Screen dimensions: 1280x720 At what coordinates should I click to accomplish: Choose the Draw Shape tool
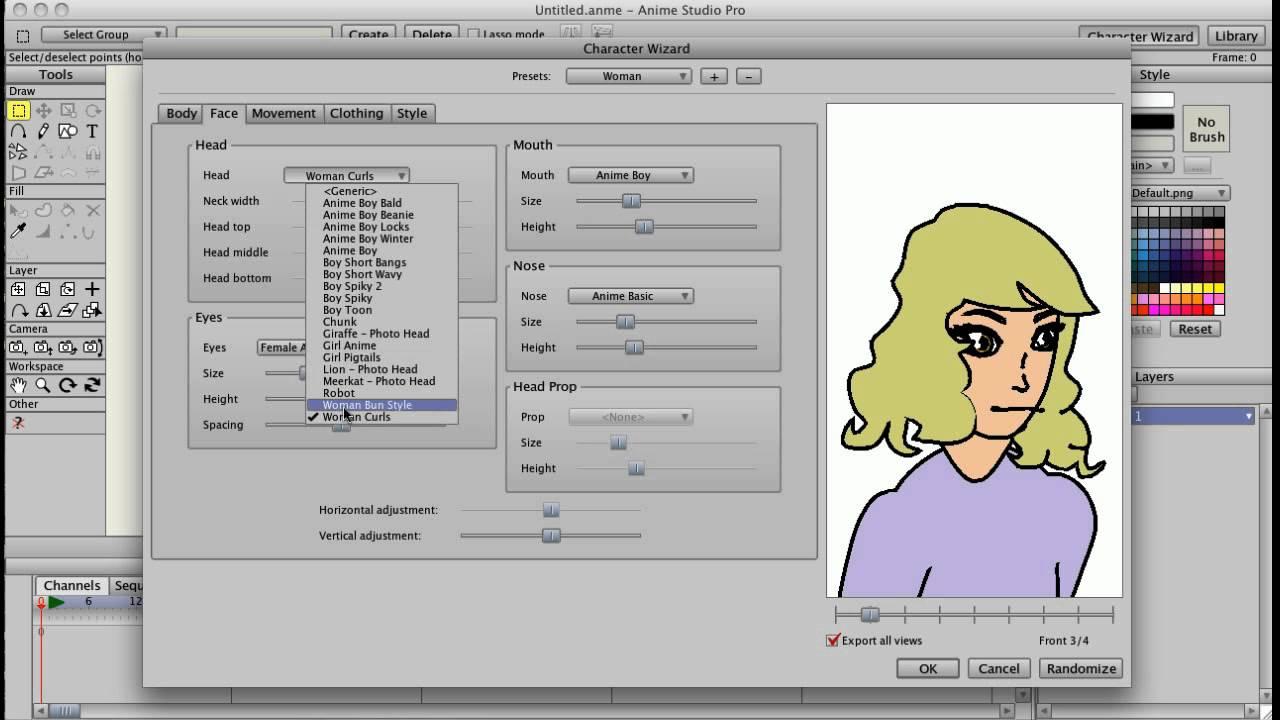pyautogui.click(x=68, y=131)
